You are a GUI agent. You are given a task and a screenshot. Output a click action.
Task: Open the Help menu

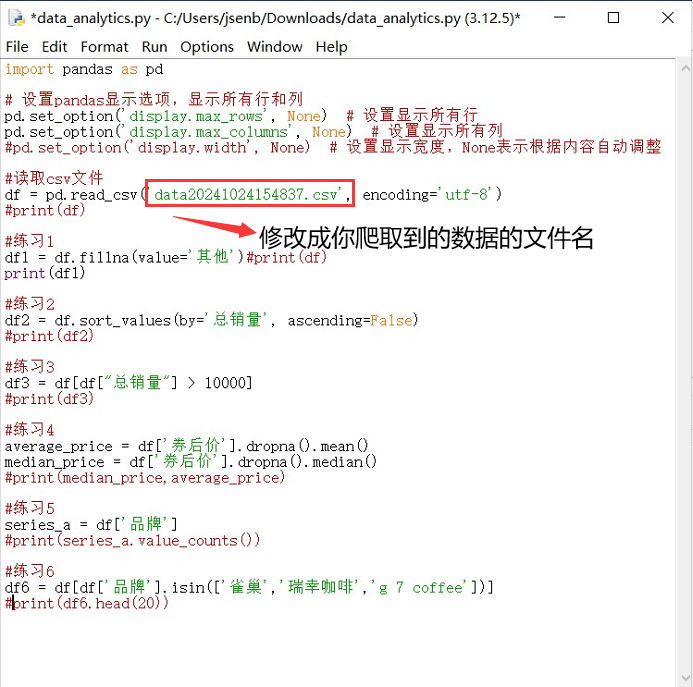click(331, 47)
